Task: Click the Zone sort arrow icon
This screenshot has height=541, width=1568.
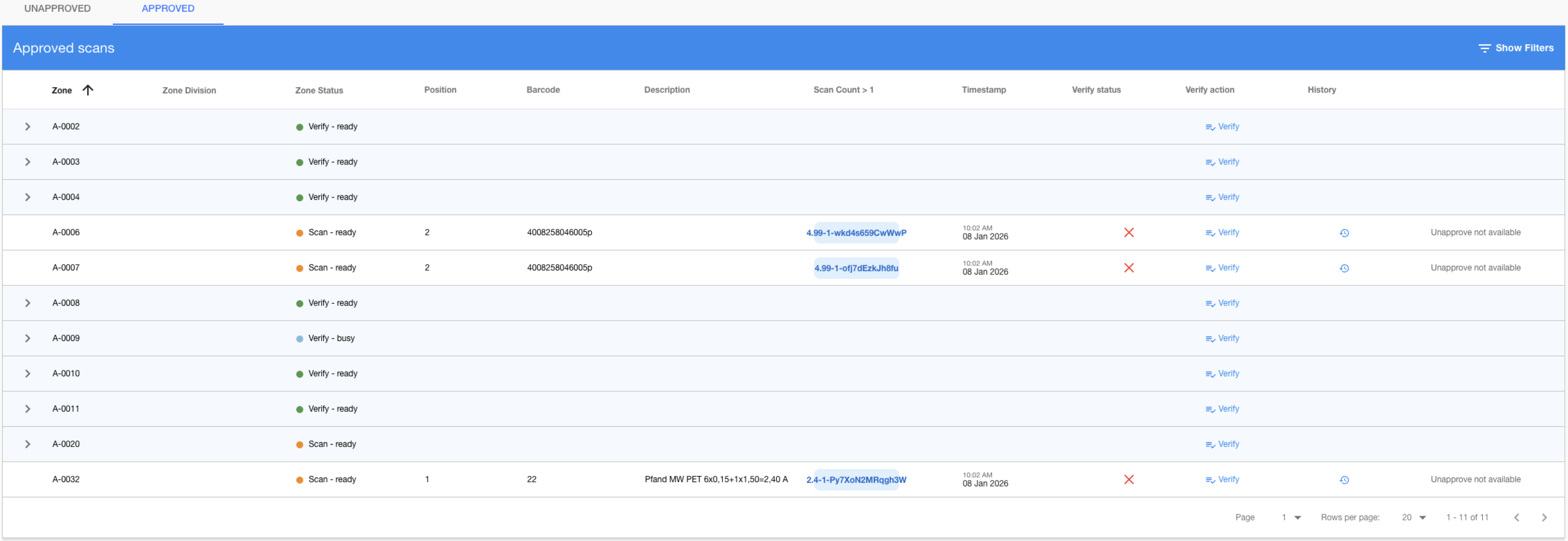Action: (x=88, y=90)
